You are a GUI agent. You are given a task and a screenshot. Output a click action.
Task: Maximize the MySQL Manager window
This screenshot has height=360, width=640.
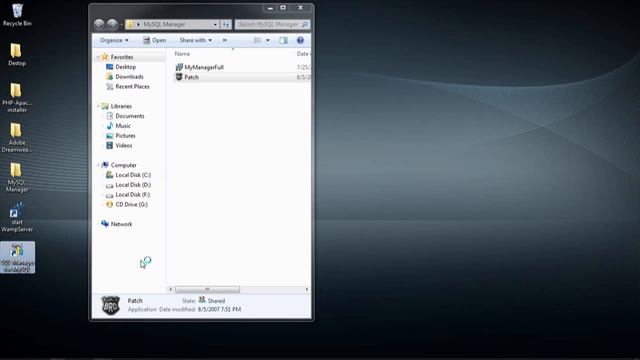click(x=282, y=8)
